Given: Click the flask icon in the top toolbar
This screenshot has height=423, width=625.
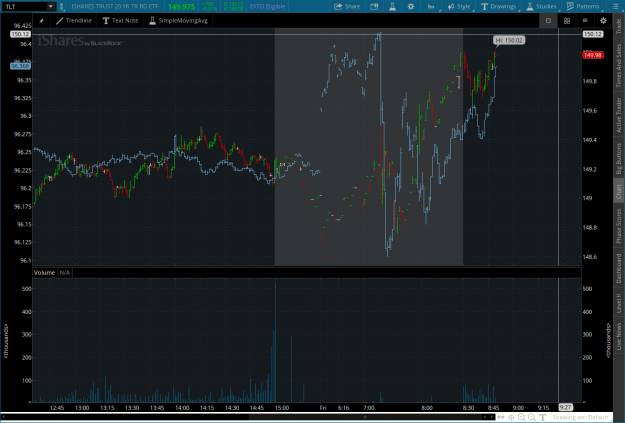Looking at the screenshot, I should point(393,6).
